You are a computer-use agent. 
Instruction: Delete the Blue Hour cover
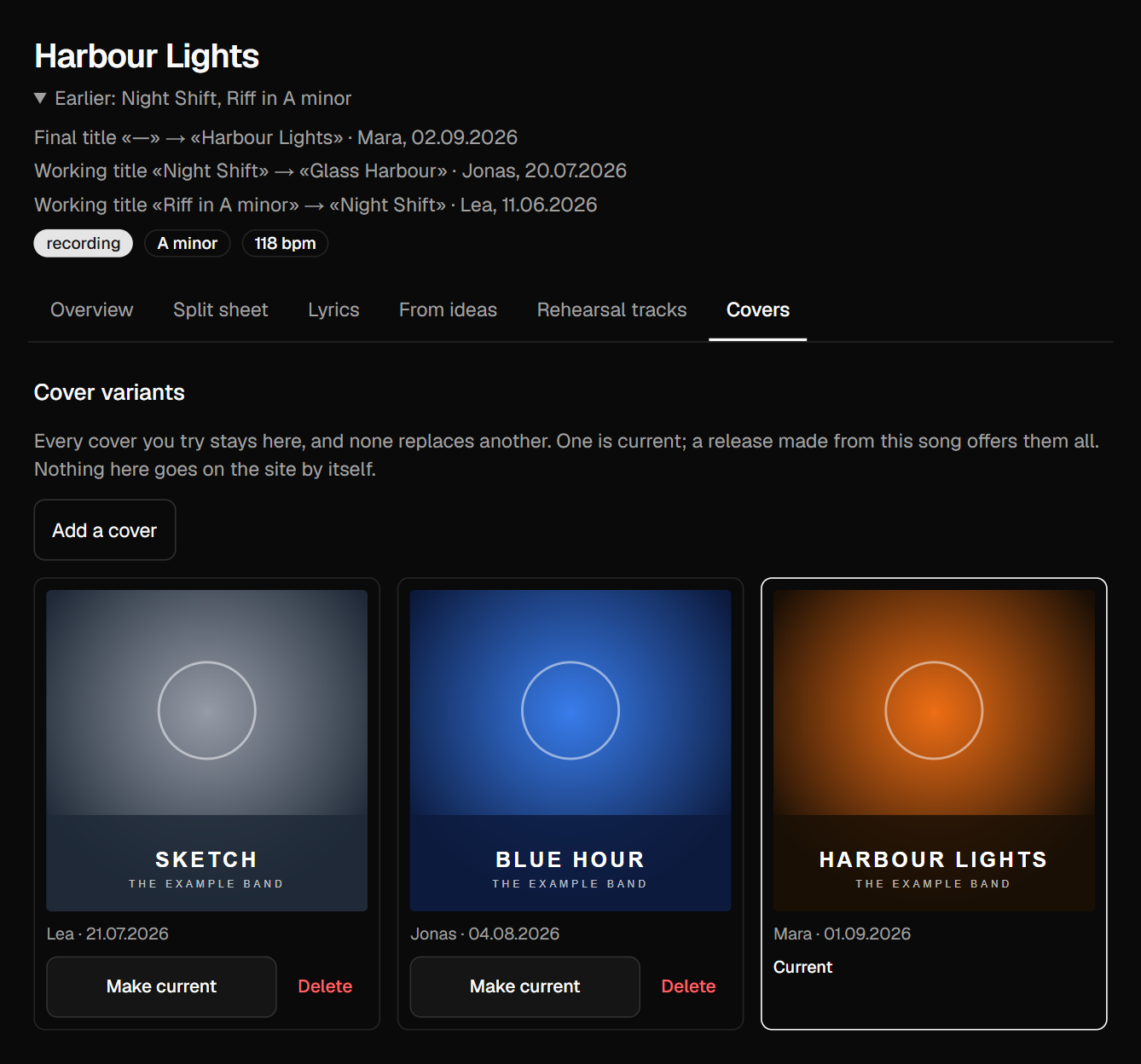coord(688,986)
